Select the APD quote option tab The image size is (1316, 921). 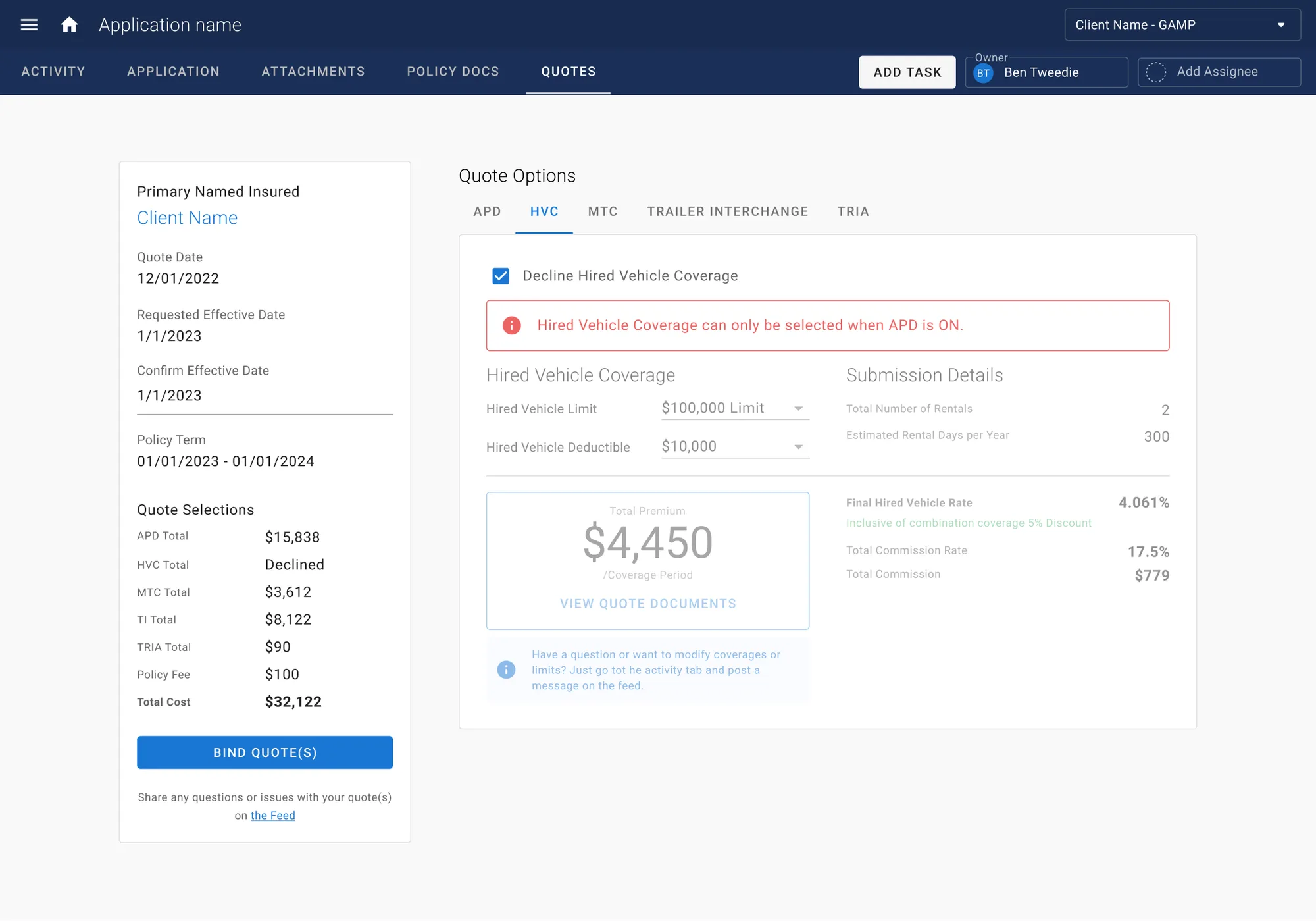pos(487,211)
